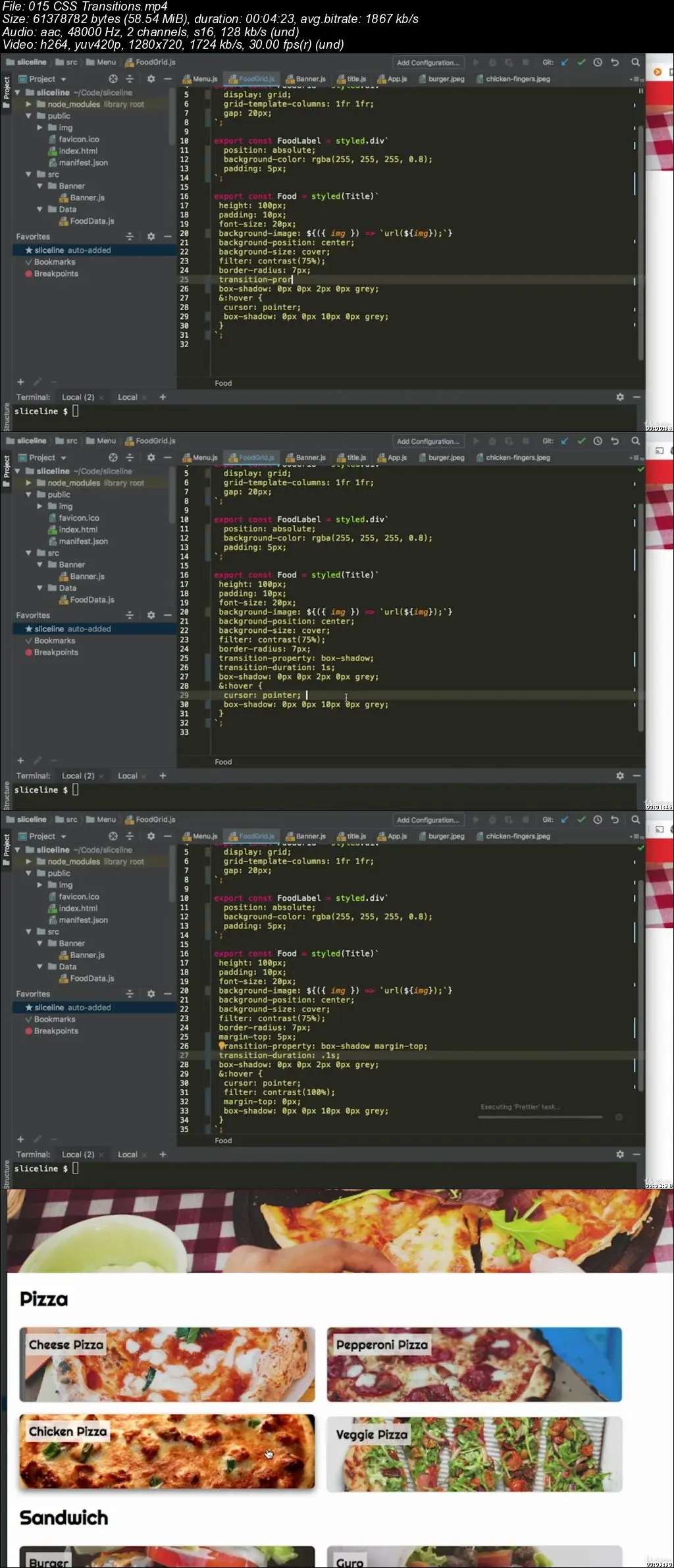Click Git history clock in third frame

pyautogui.click(x=598, y=820)
